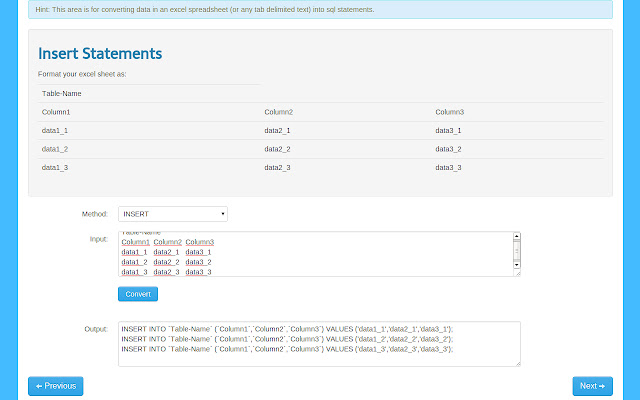Screen dimensions: 640x400
Task: Click the data2_2 cell in example table
Action: (x=277, y=149)
